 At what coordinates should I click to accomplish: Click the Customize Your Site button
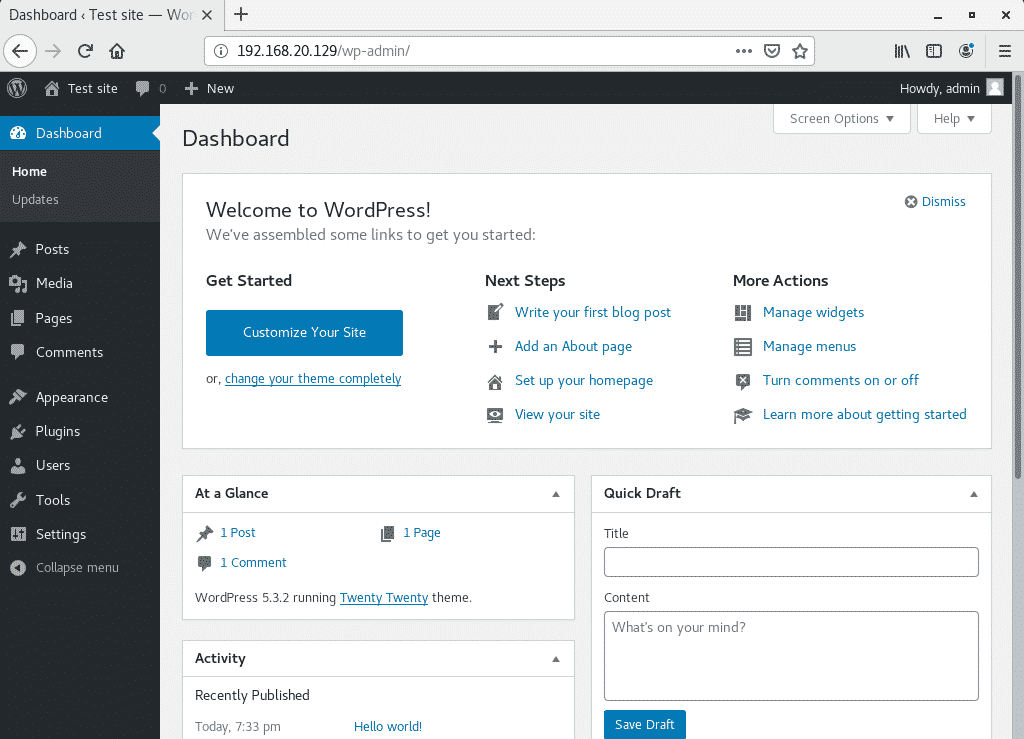click(x=304, y=332)
